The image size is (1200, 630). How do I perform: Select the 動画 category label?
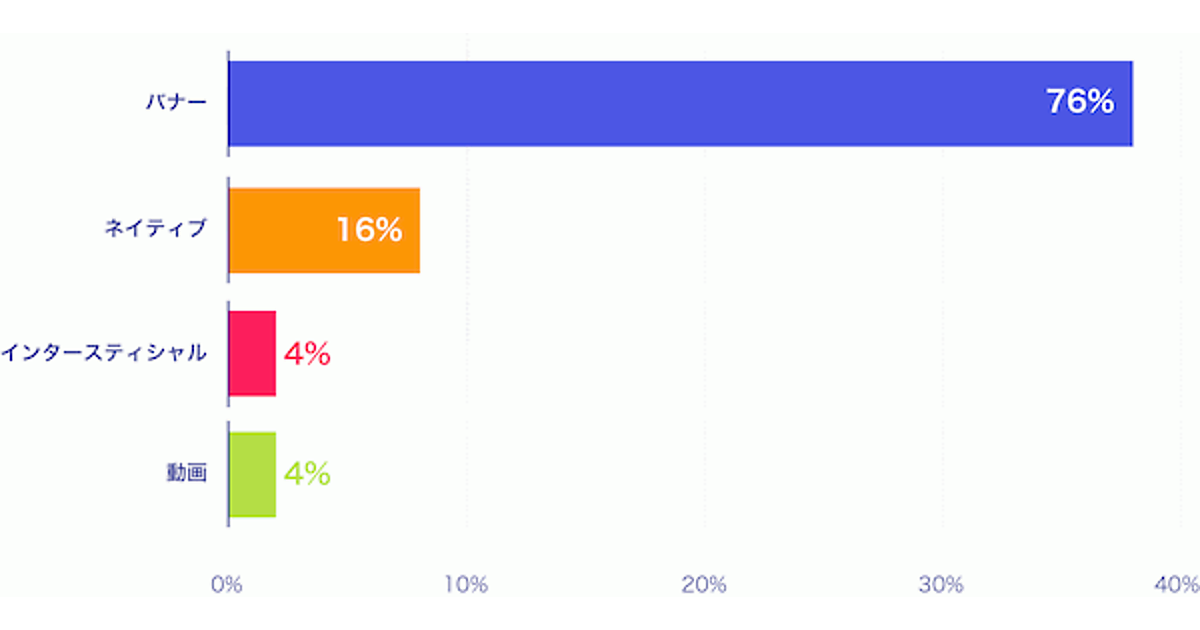186,474
